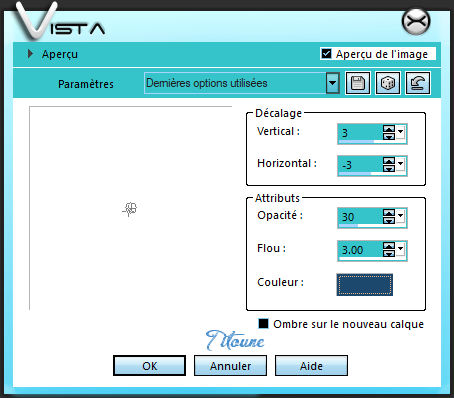Open the Vertical value slider dropdown arrow
The image size is (454, 398).
(400, 132)
